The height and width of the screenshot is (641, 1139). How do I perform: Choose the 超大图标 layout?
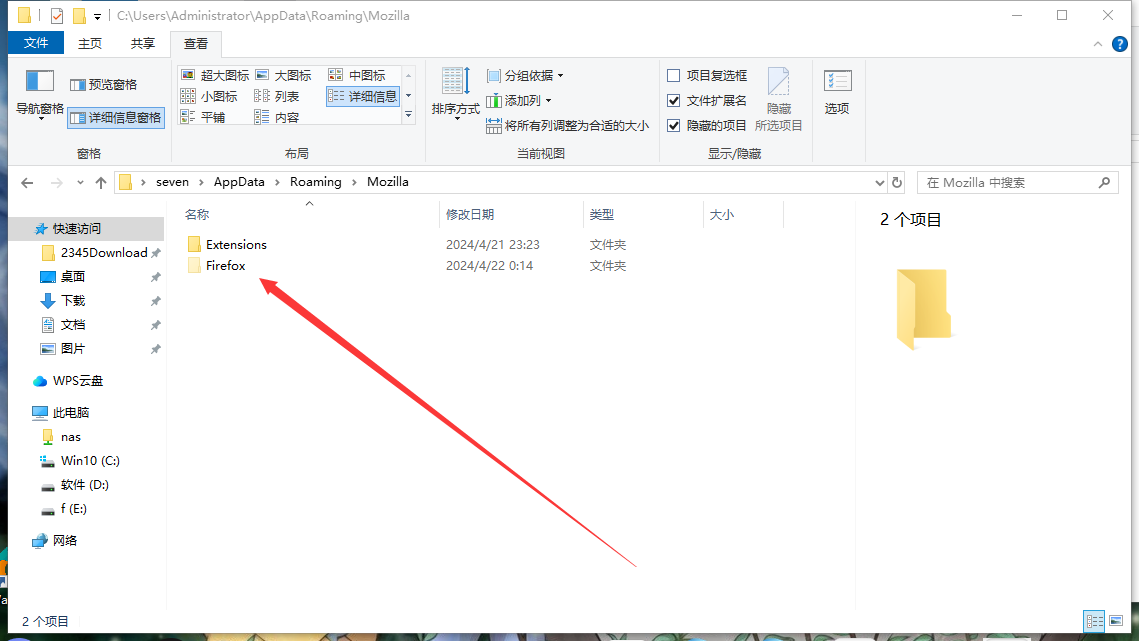pyautogui.click(x=214, y=76)
